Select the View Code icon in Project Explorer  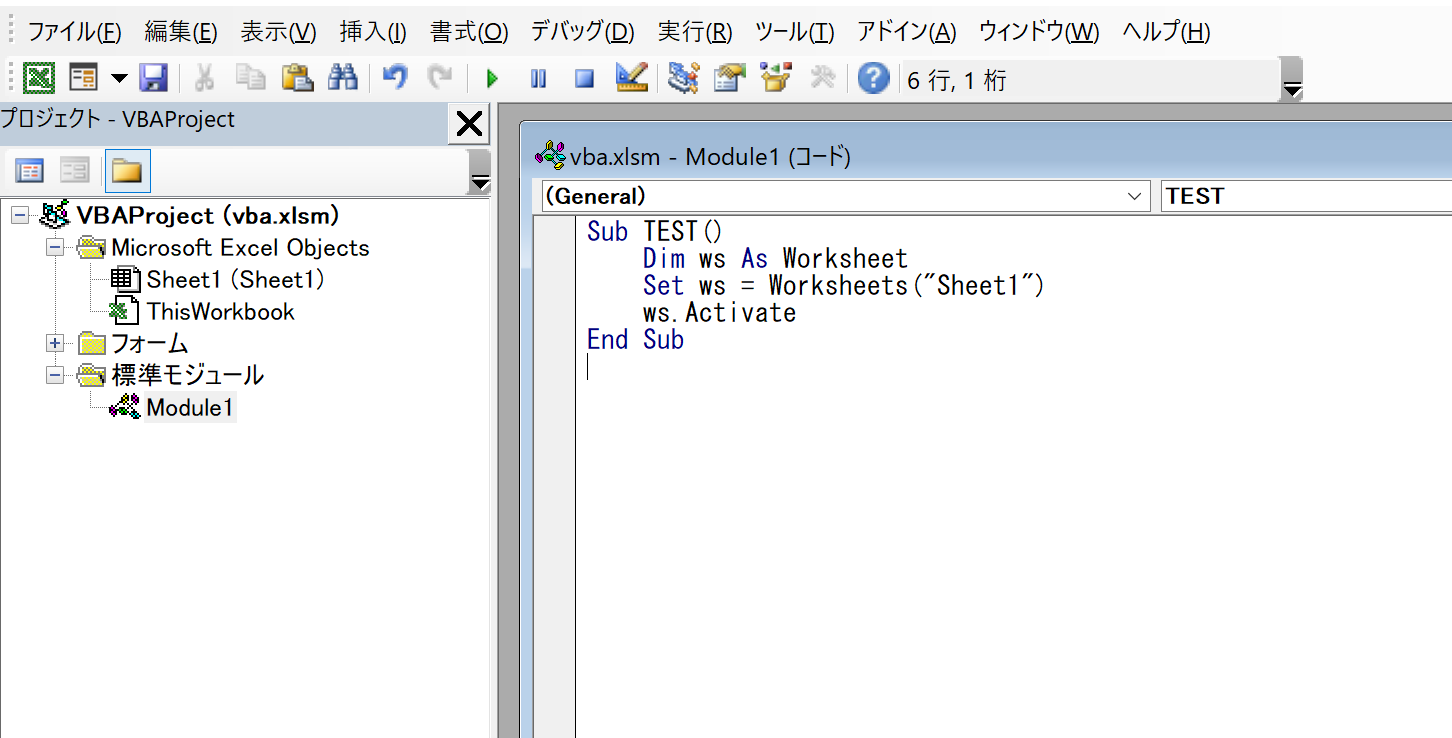[29, 170]
